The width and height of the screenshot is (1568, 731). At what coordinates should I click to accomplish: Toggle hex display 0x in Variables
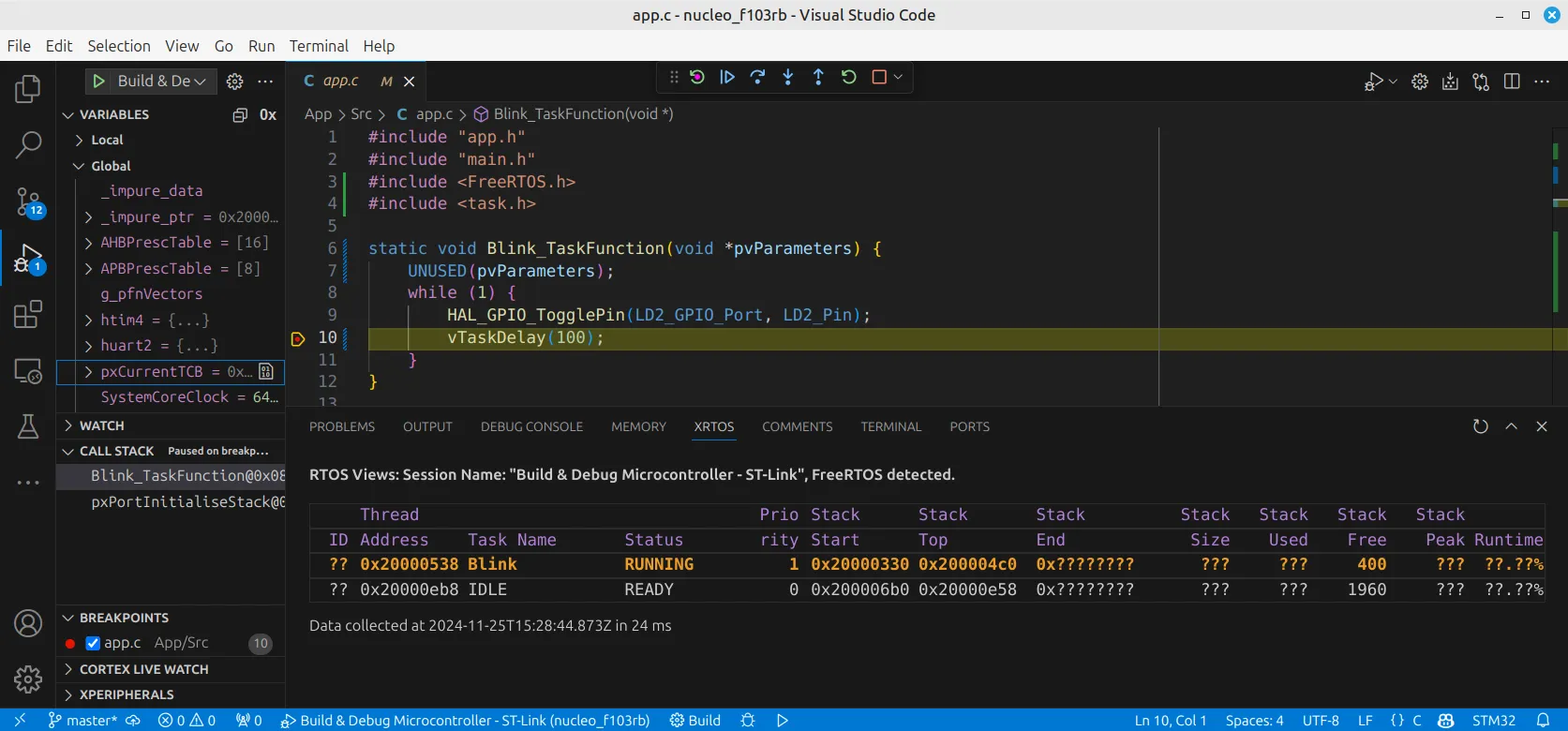[268, 114]
